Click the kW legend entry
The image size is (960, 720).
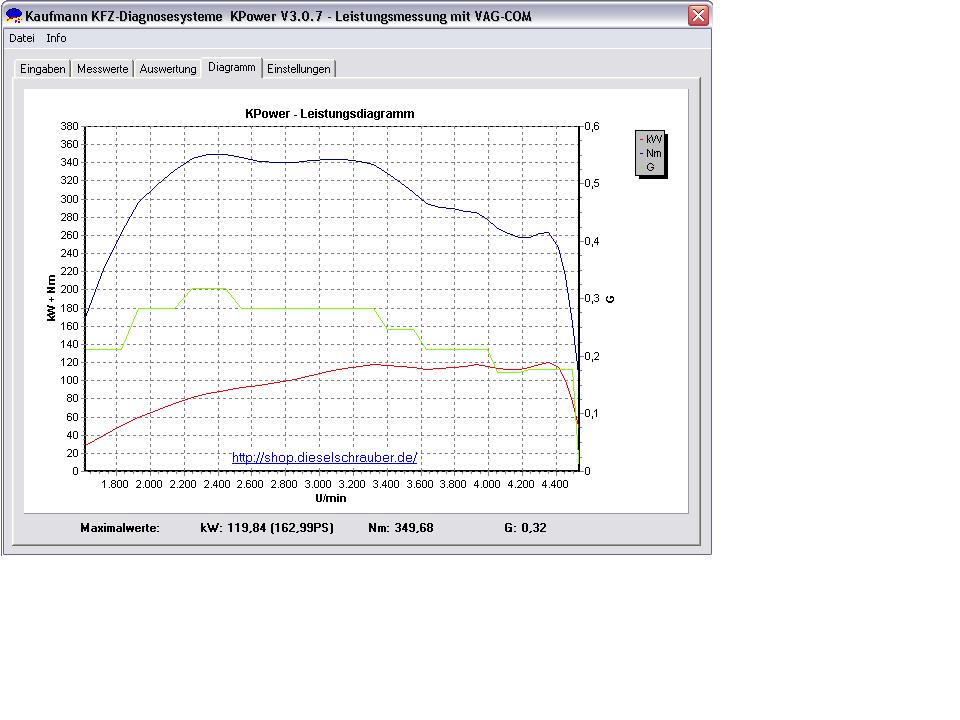pos(651,139)
